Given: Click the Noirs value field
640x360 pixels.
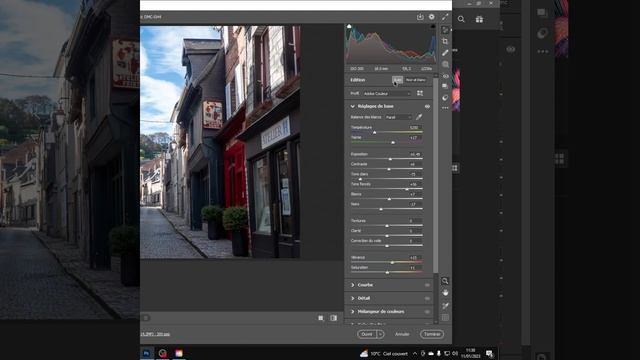Looking at the screenshot, I should (x=415, y=204).
